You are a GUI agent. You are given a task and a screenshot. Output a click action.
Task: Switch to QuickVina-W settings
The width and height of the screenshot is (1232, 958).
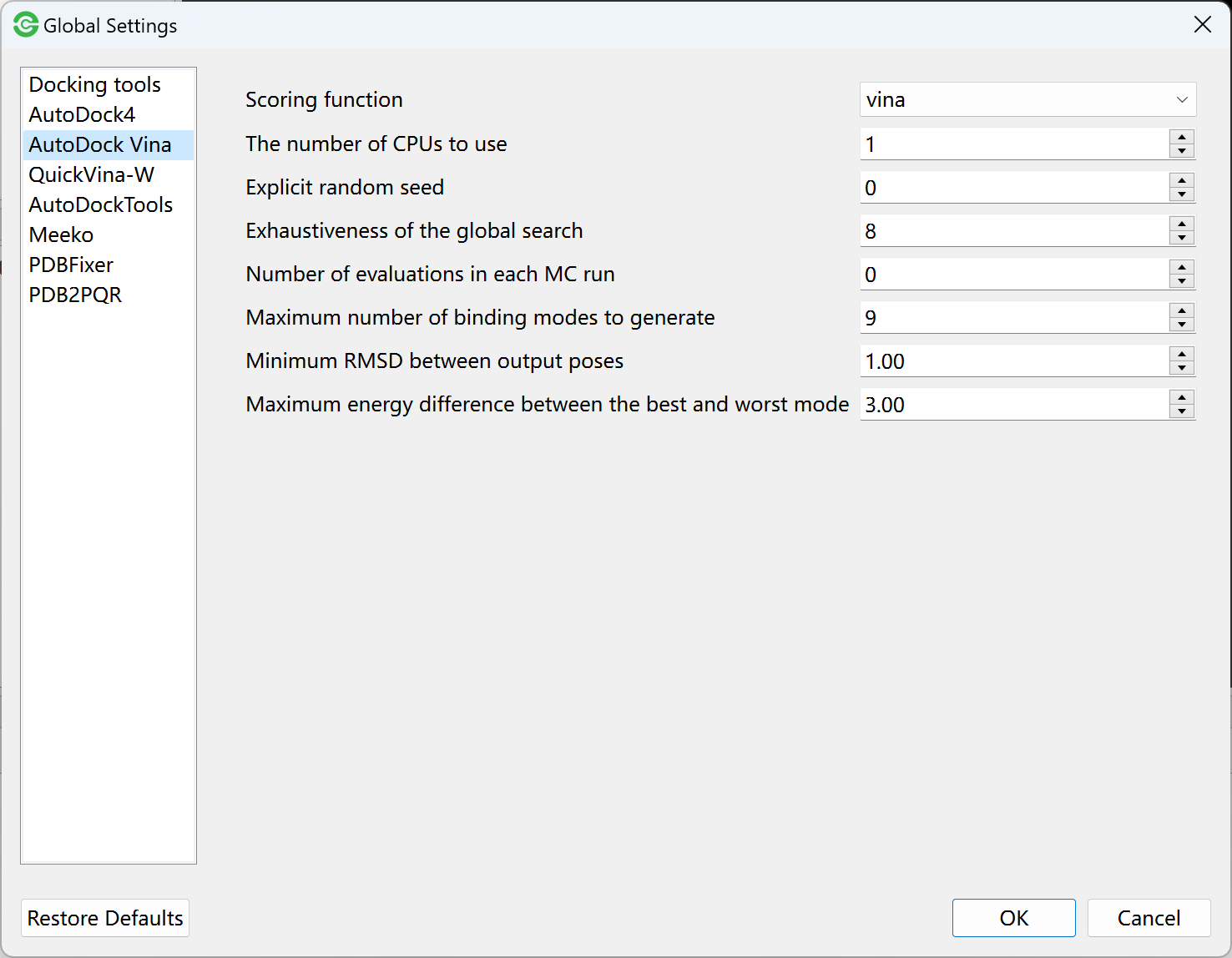109,174
